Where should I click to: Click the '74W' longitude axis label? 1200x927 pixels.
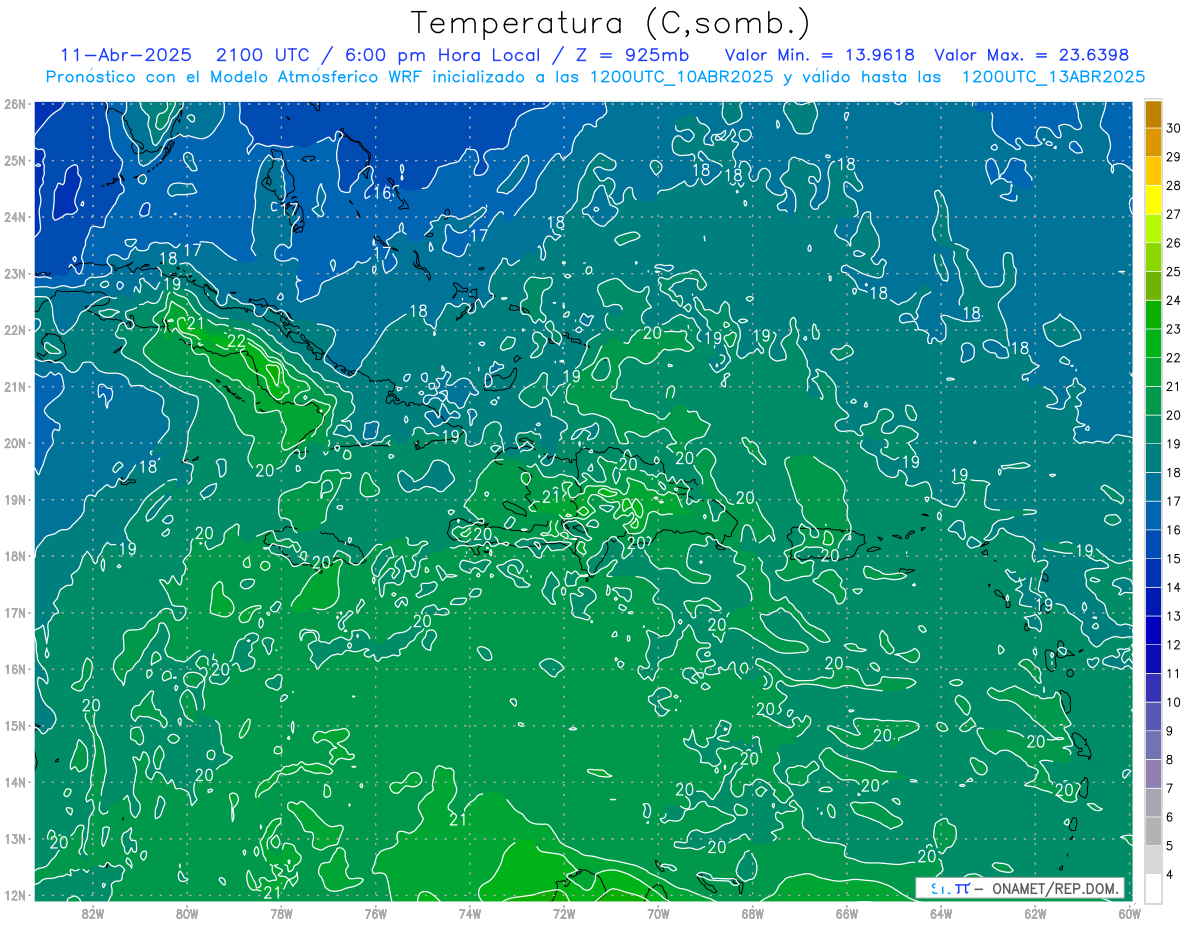point(469,913)
